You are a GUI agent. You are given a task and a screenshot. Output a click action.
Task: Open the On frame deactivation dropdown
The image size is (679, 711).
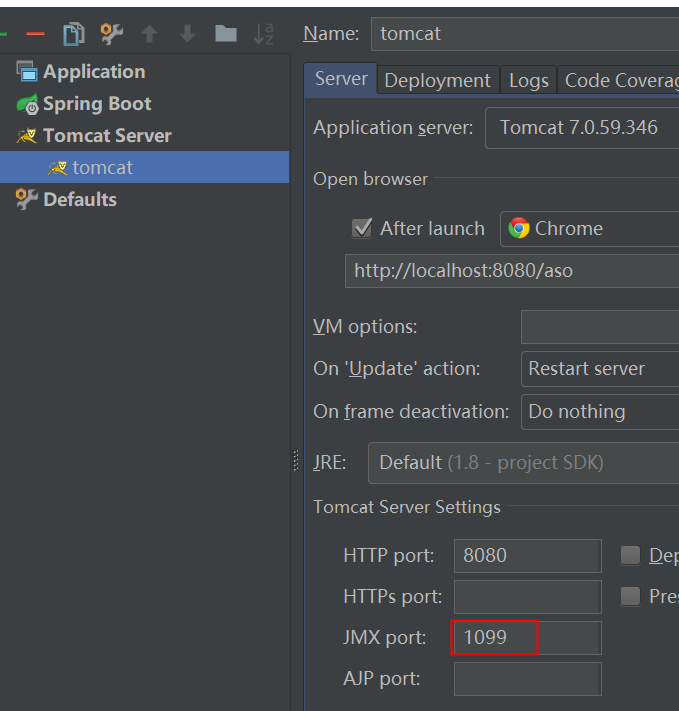[600, 412]
